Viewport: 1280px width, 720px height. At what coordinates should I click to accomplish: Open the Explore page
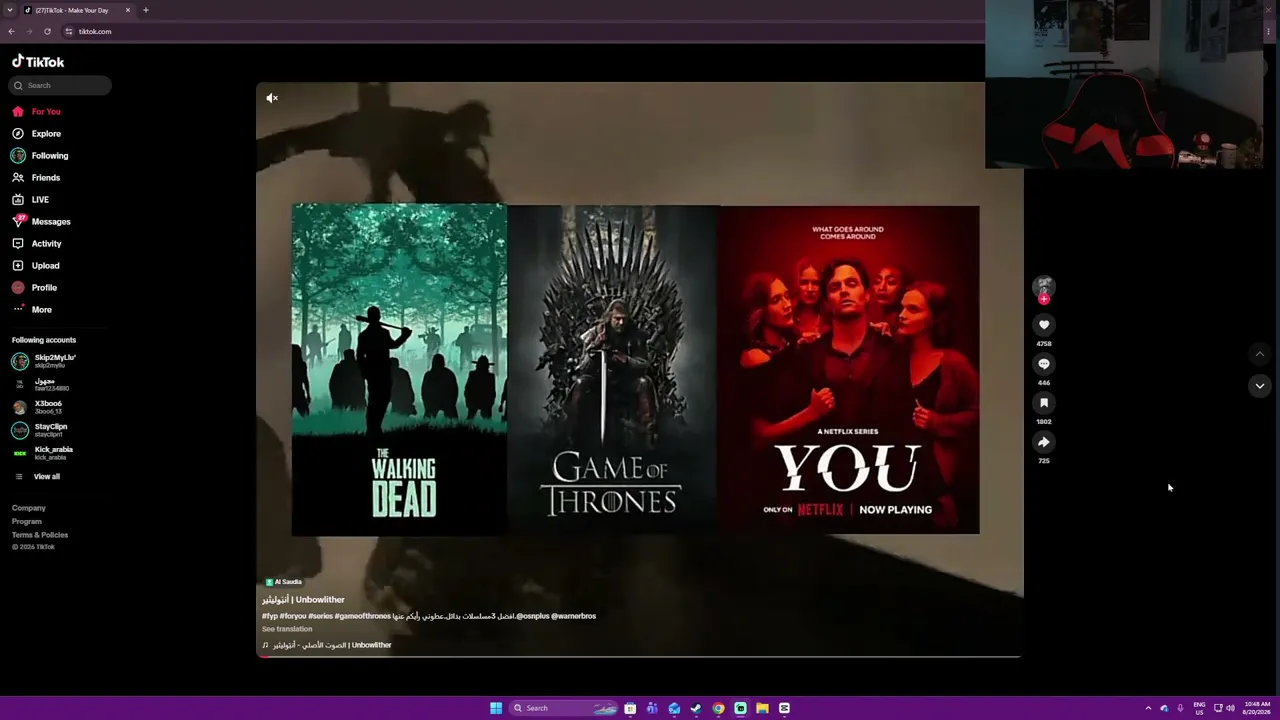(x=37, y=133)
